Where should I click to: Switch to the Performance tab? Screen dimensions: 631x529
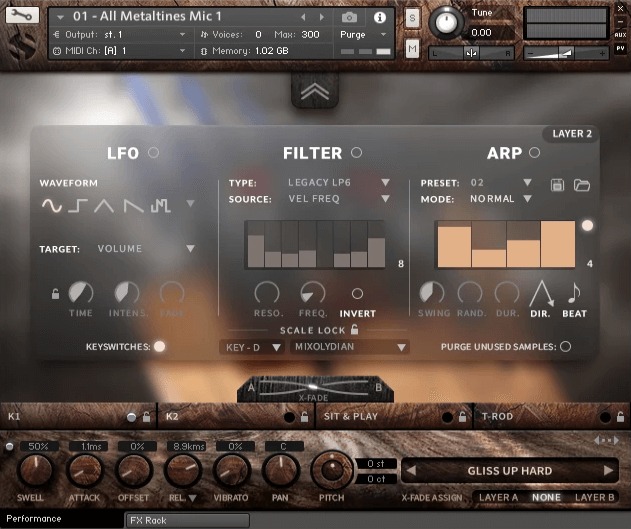point(35,519)
